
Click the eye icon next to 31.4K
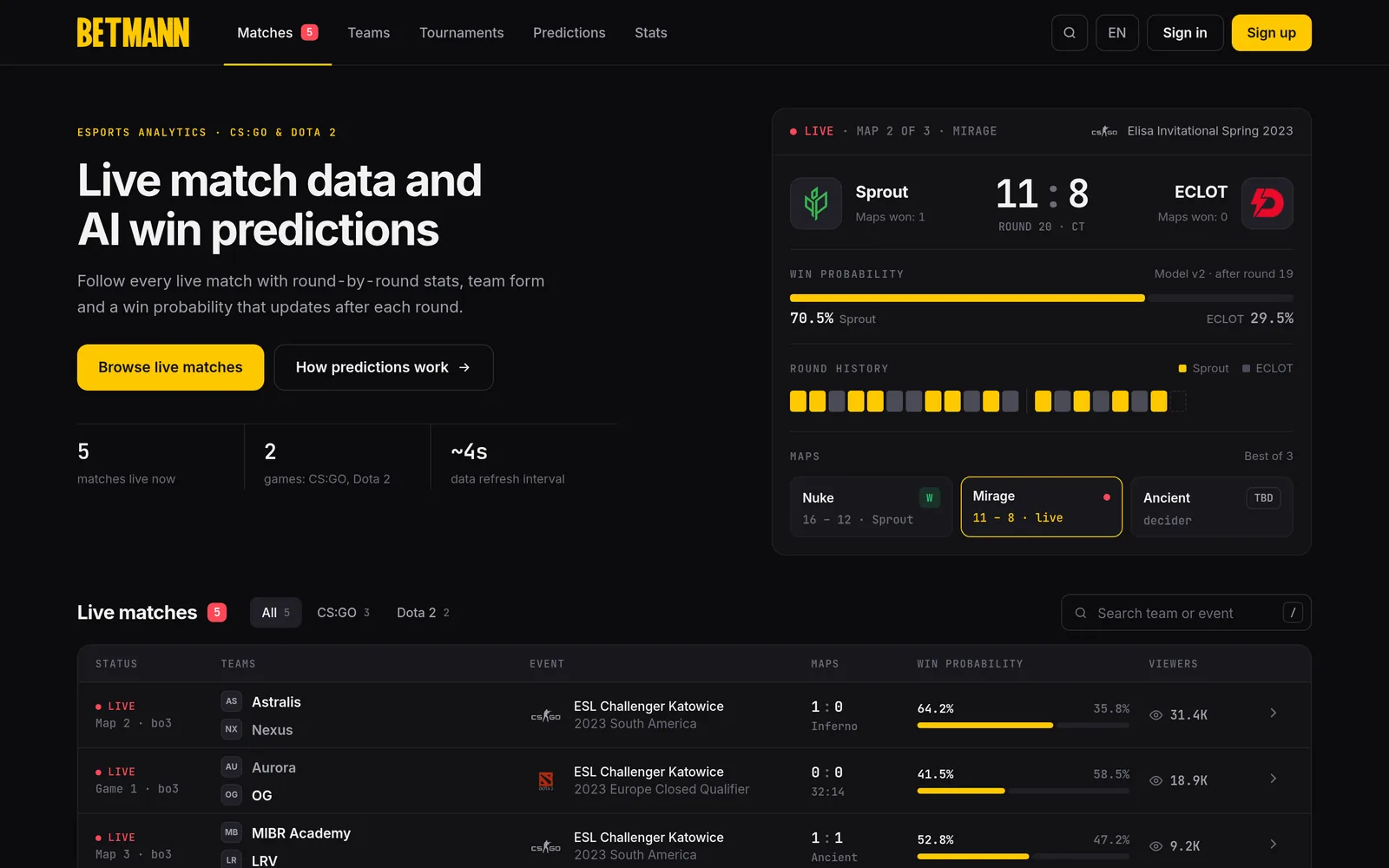[x=1155, y=715]
